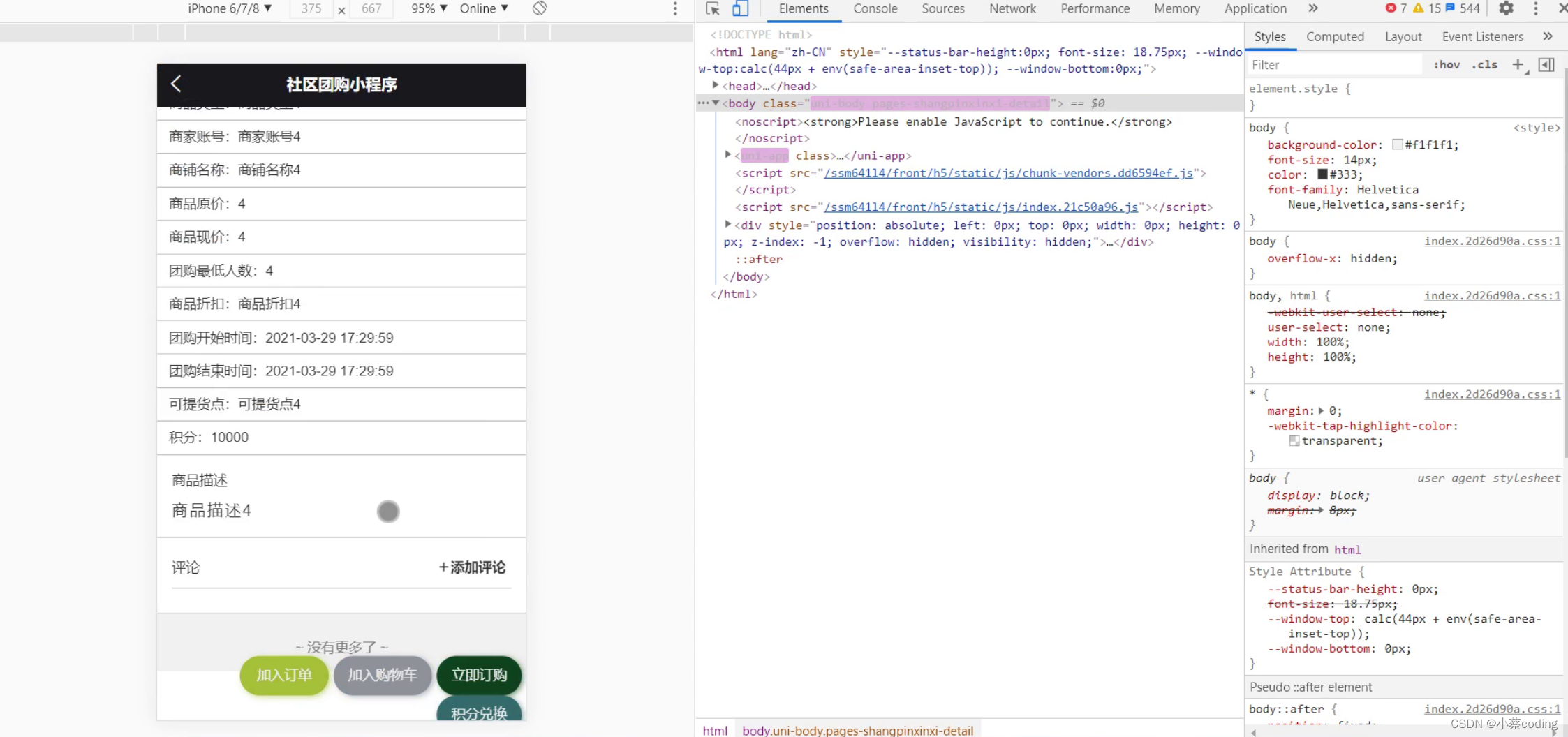Tap the 立即订购 button
This screenshot has height=737, width=1568.
click(x=480, y=676)
